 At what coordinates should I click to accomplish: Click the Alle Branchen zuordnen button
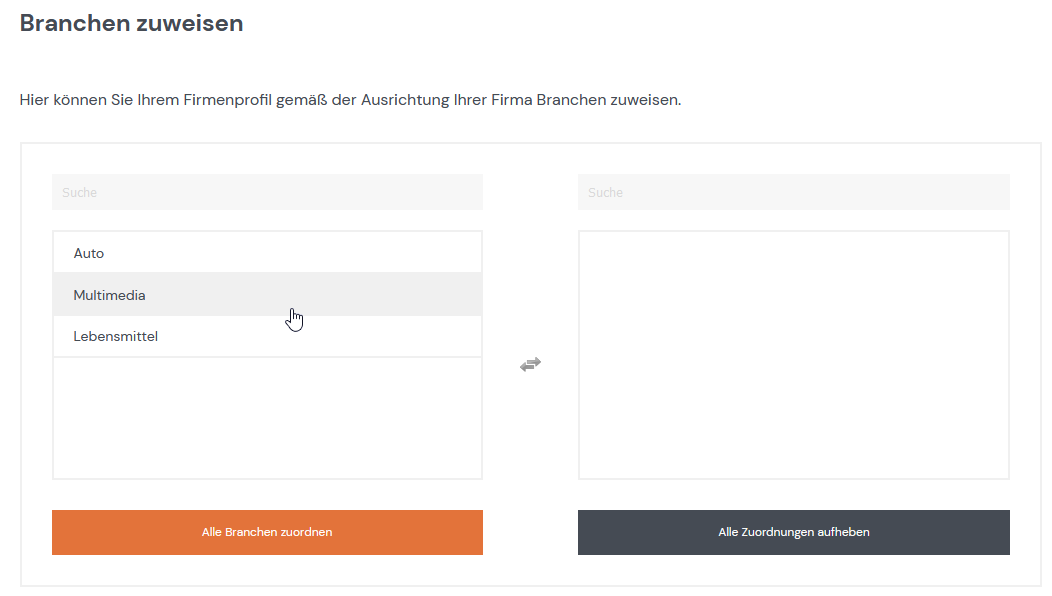click(x=267, y=532)
